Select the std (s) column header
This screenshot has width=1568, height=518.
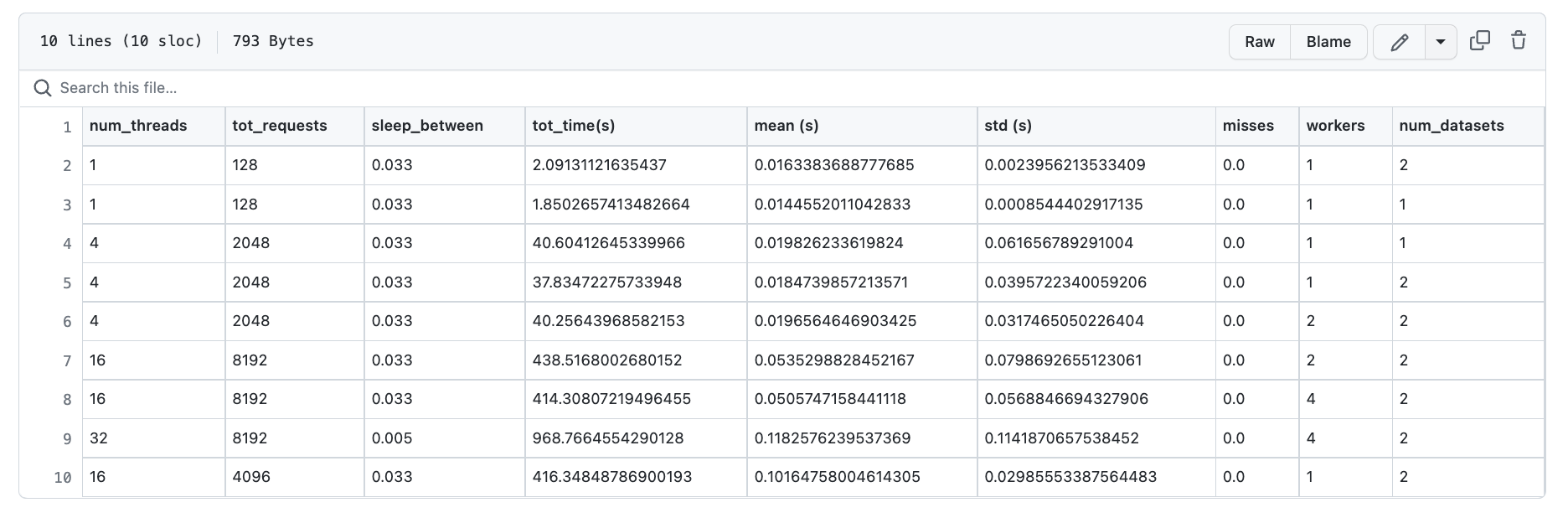click(x=1008, y=126)
